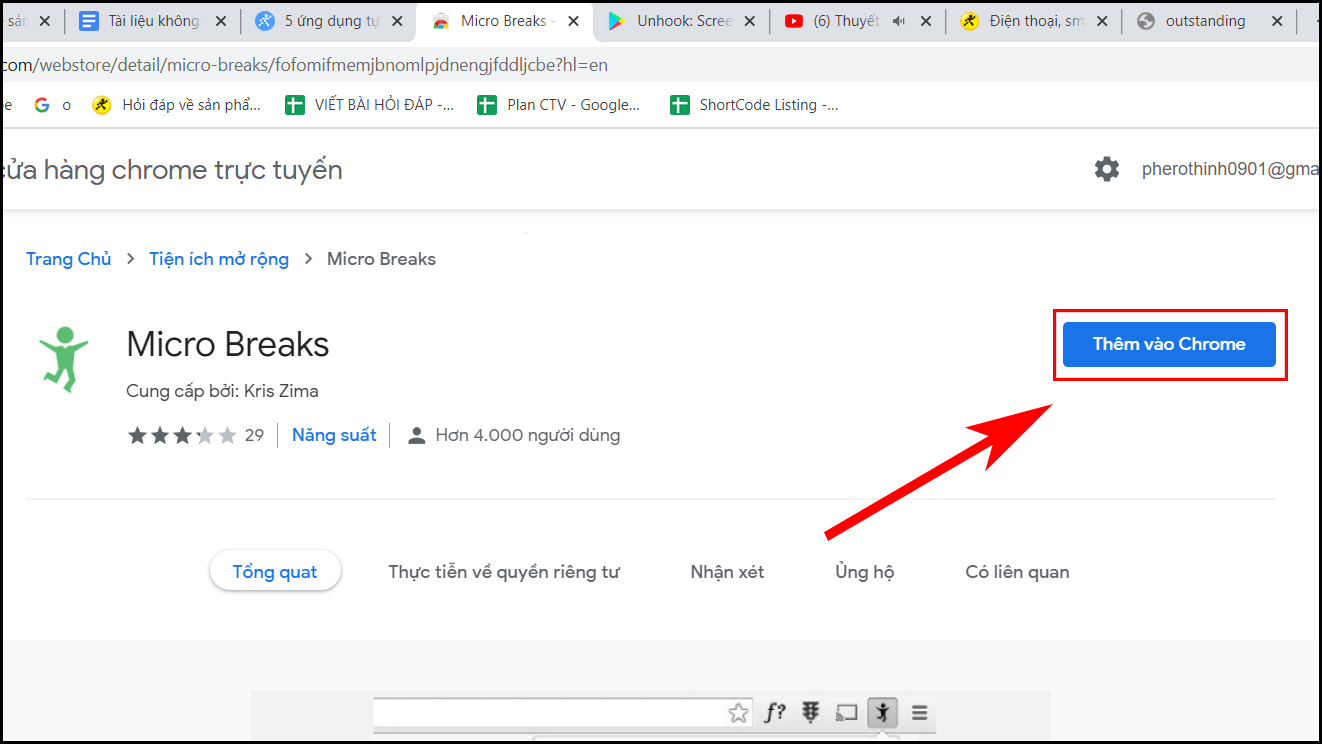This screenshot has height=744, width=1322.
Task: Close the "Điện thoại, sm" tab
Action: 1101,21
